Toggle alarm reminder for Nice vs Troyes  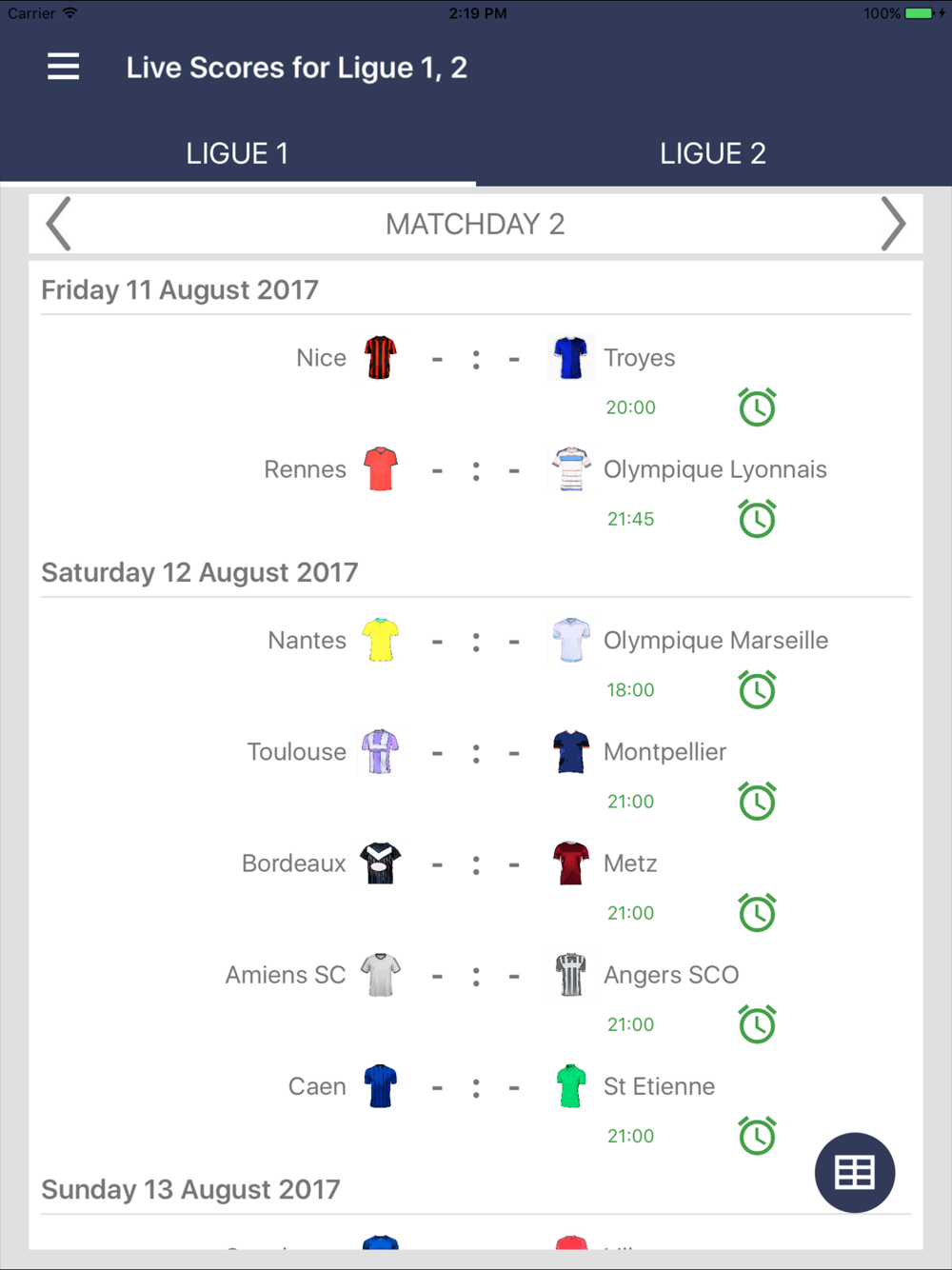tap(757, 407)
